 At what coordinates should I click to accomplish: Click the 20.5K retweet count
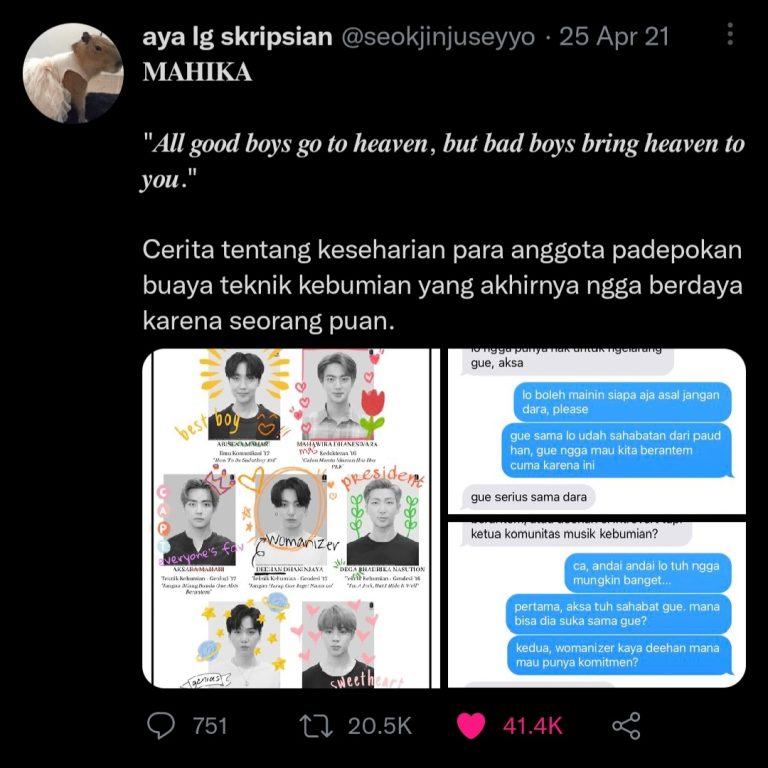[380, 726]
